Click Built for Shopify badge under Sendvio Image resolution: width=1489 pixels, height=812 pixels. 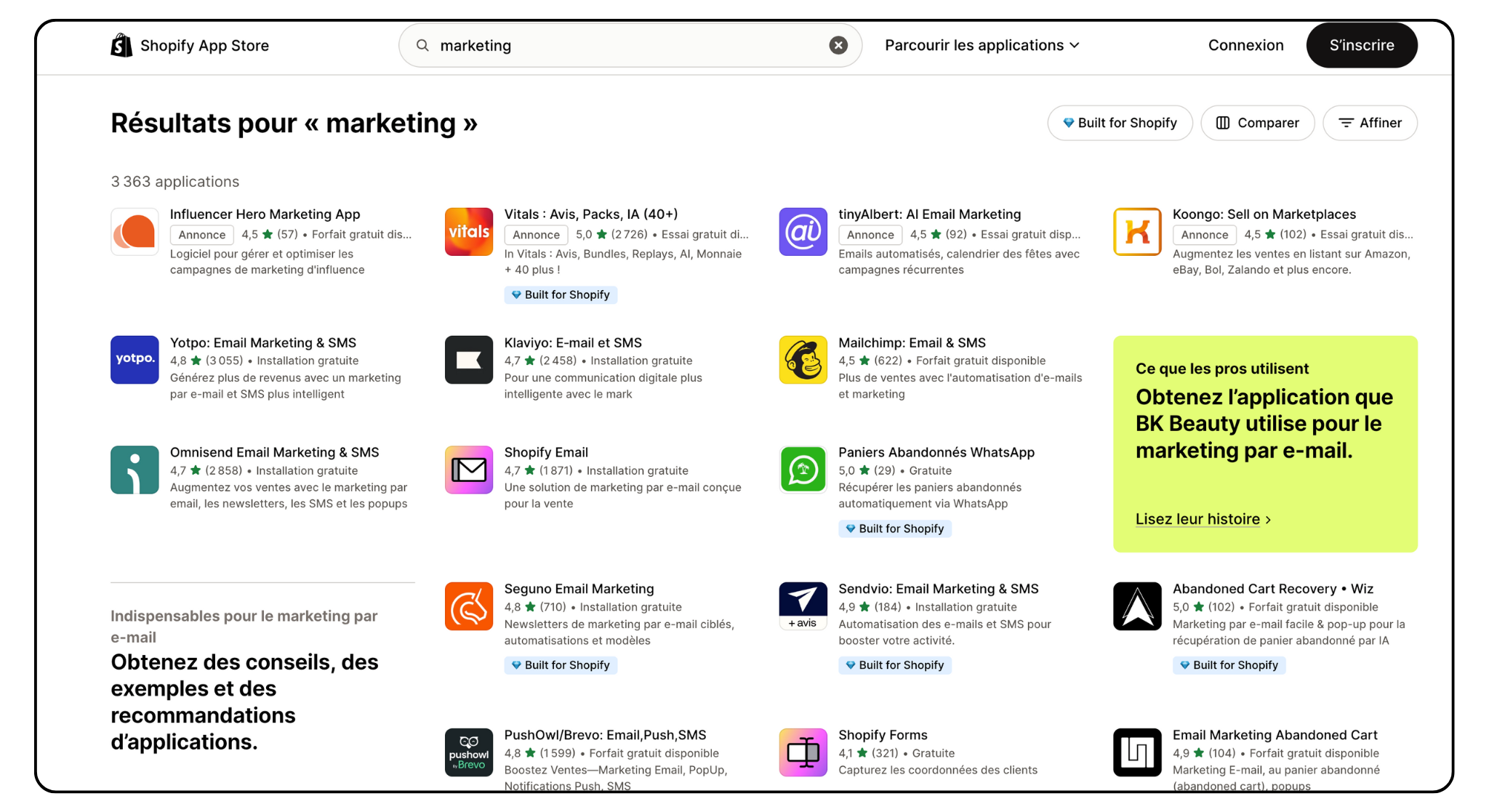pyautogui.click(x=894, y=665)
